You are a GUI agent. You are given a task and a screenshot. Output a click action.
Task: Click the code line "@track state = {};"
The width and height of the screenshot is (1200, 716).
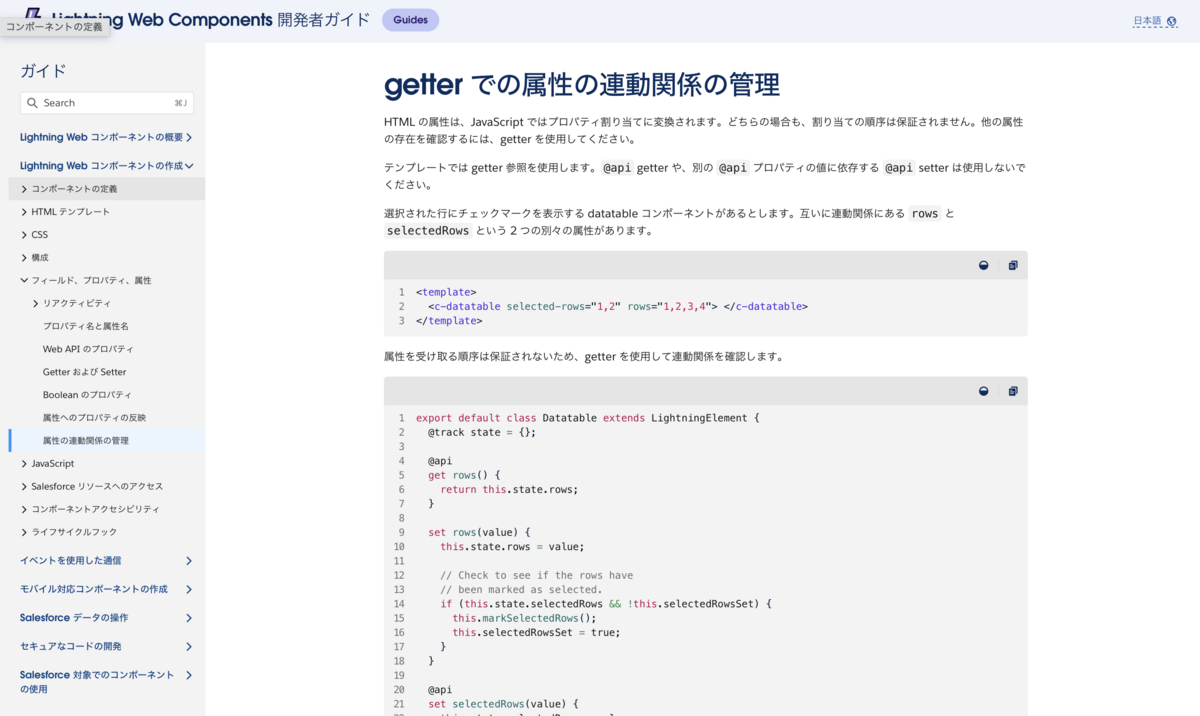[482, 432]
